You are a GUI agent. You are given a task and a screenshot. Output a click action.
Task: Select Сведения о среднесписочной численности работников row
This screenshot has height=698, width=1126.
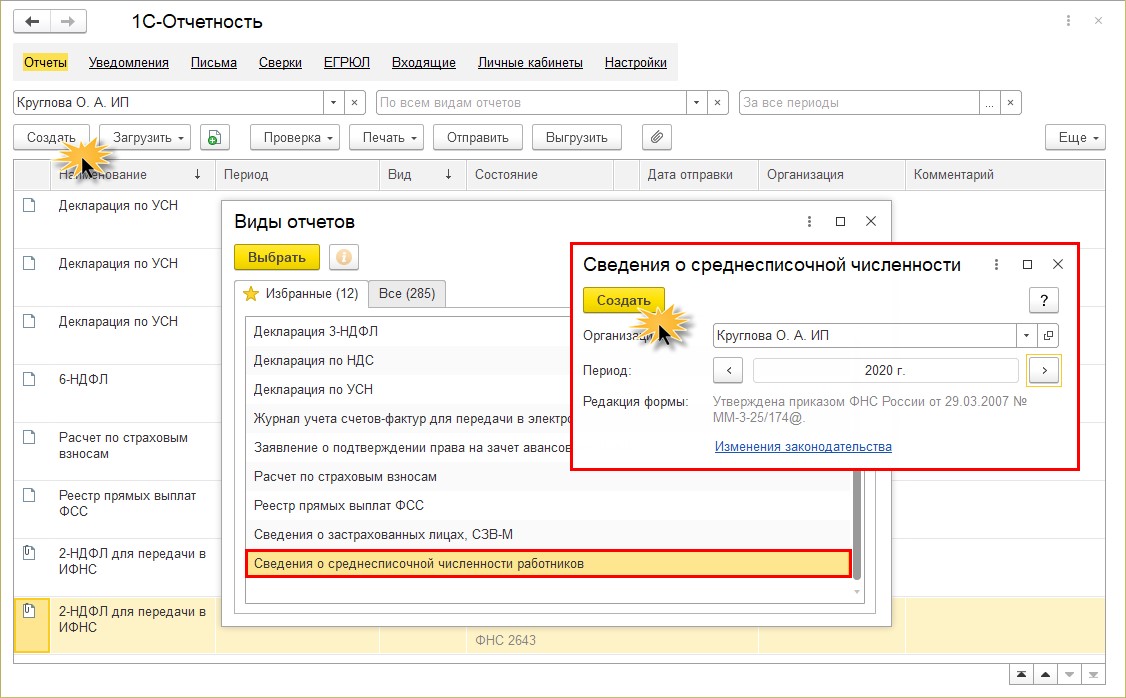[x=549, y=564]
